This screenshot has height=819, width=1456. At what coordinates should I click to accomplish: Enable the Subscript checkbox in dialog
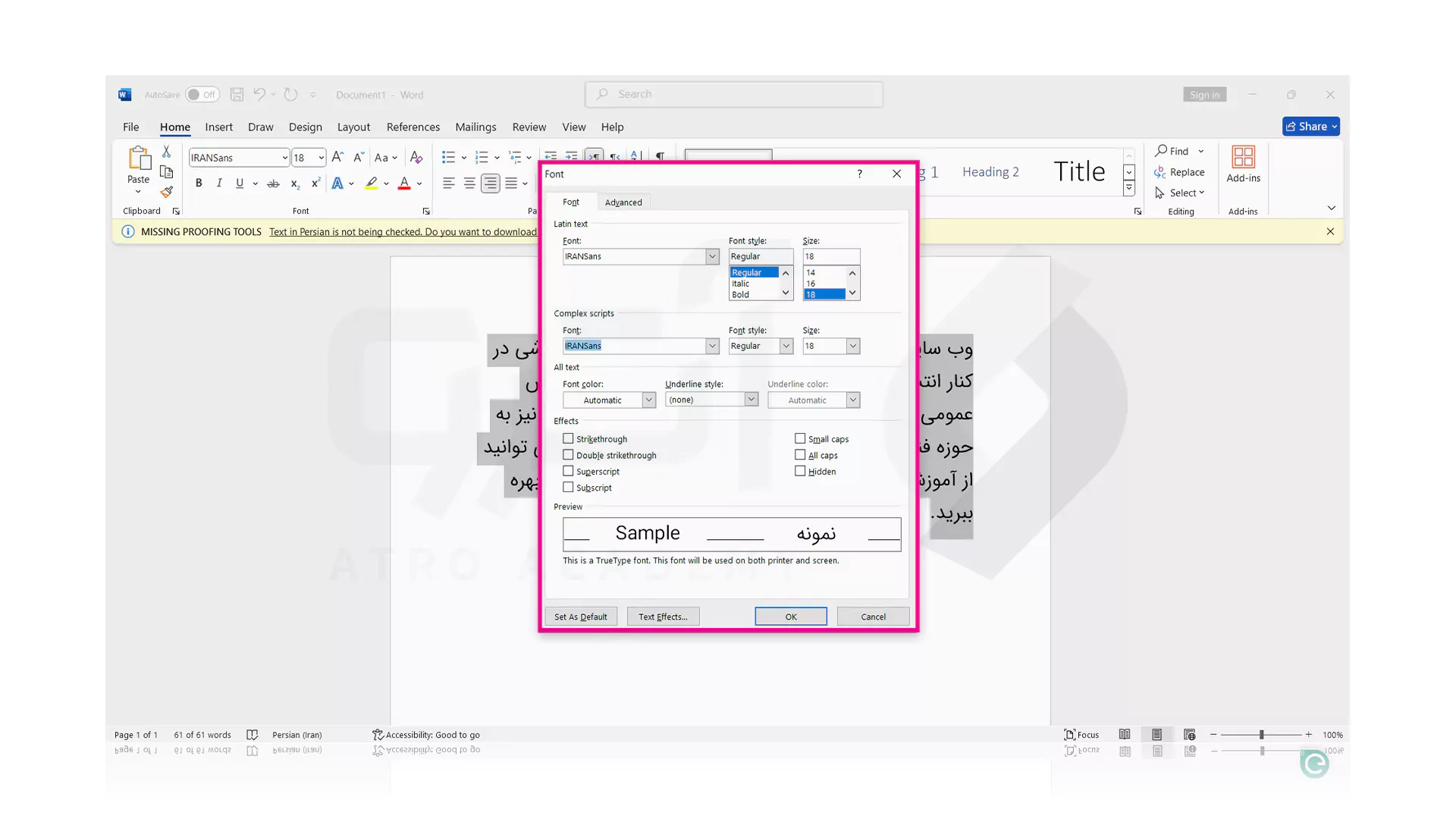568,487
